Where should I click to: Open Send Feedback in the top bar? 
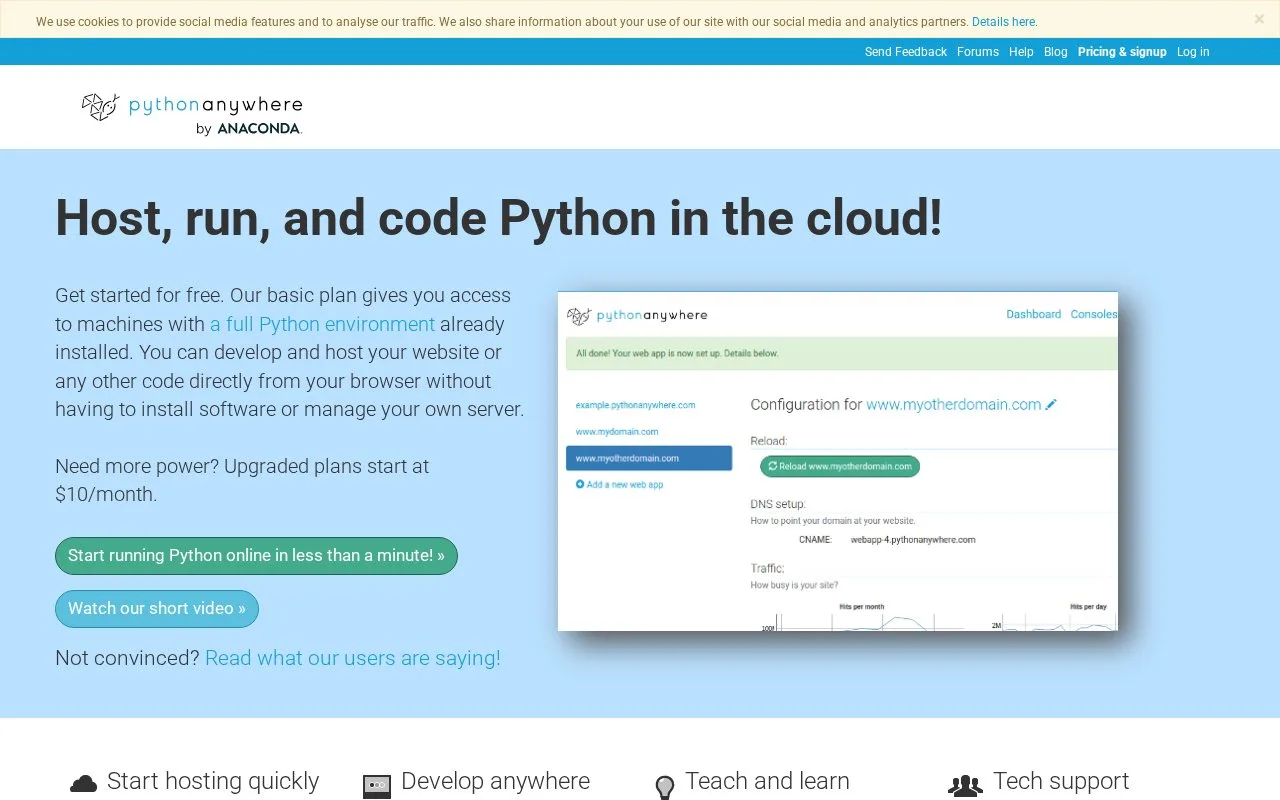tap(906, 52)
